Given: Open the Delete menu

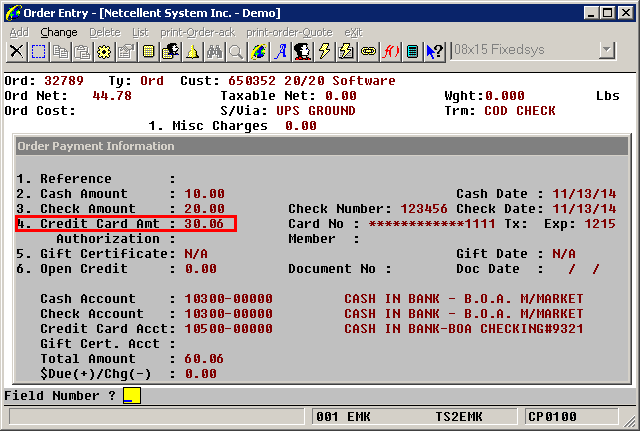Looking at the screenshot, I should (105, 32).
